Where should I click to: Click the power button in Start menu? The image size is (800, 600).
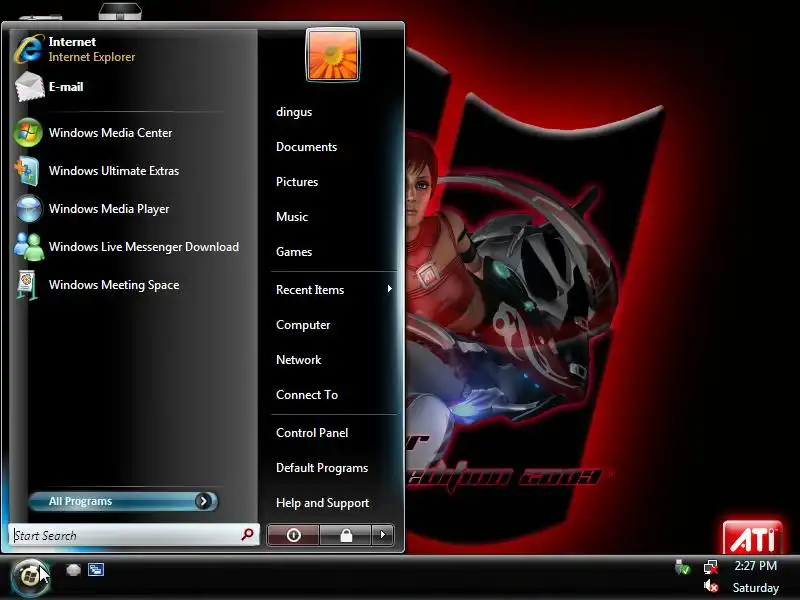tap(293, 535)
